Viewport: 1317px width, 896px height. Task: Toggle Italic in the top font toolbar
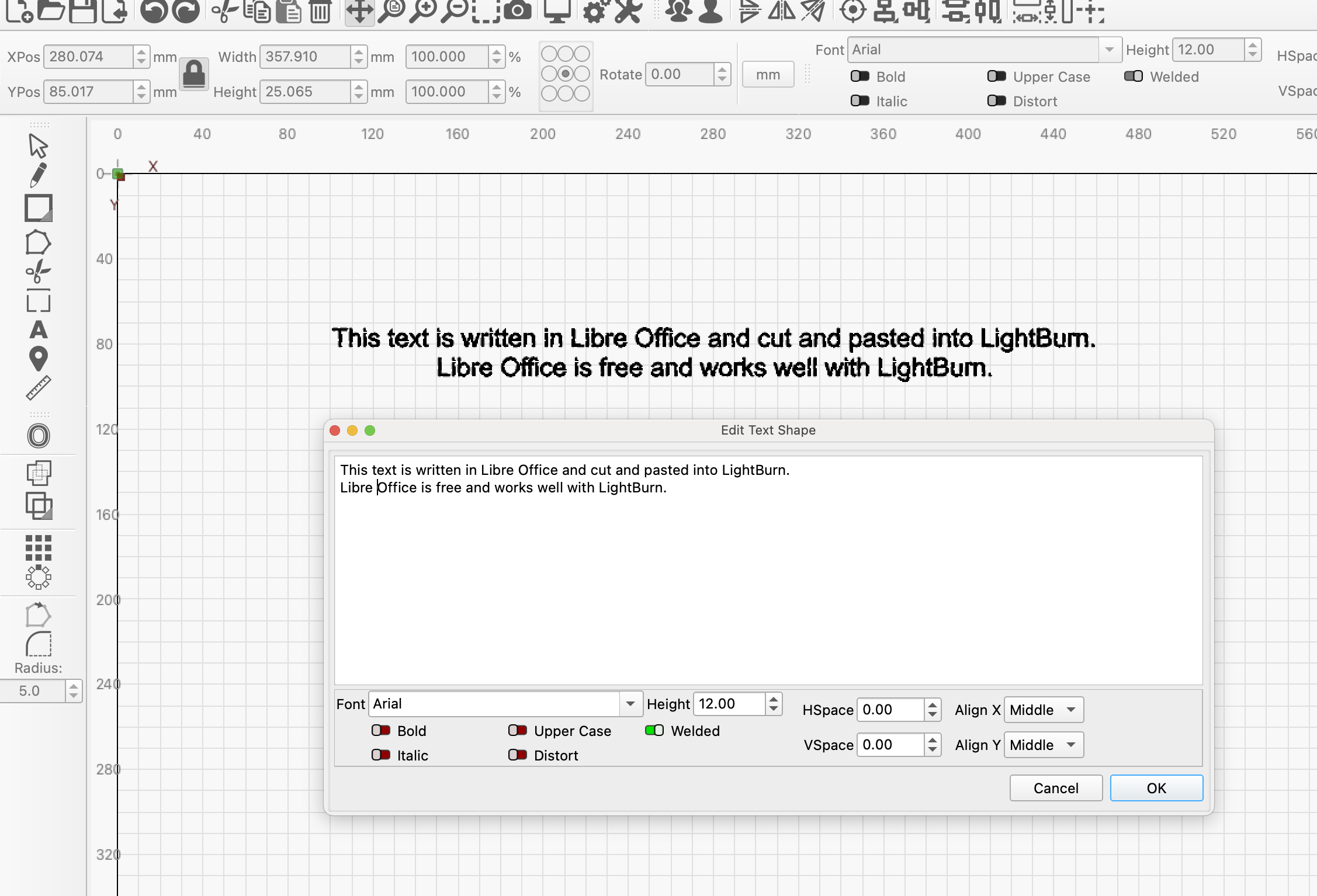coord(859,101)
